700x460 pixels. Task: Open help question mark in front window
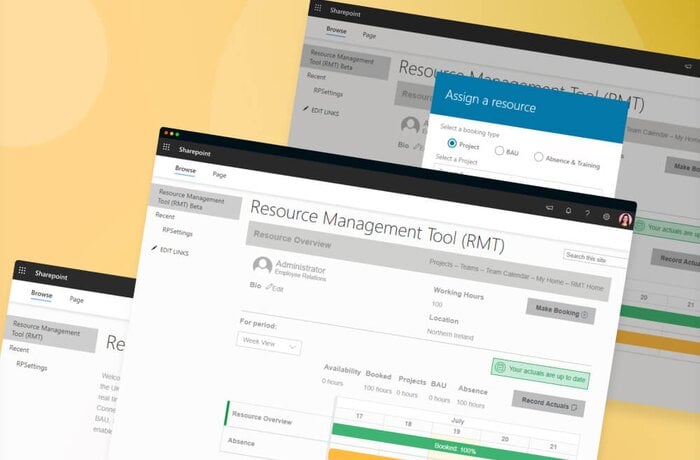588,213
